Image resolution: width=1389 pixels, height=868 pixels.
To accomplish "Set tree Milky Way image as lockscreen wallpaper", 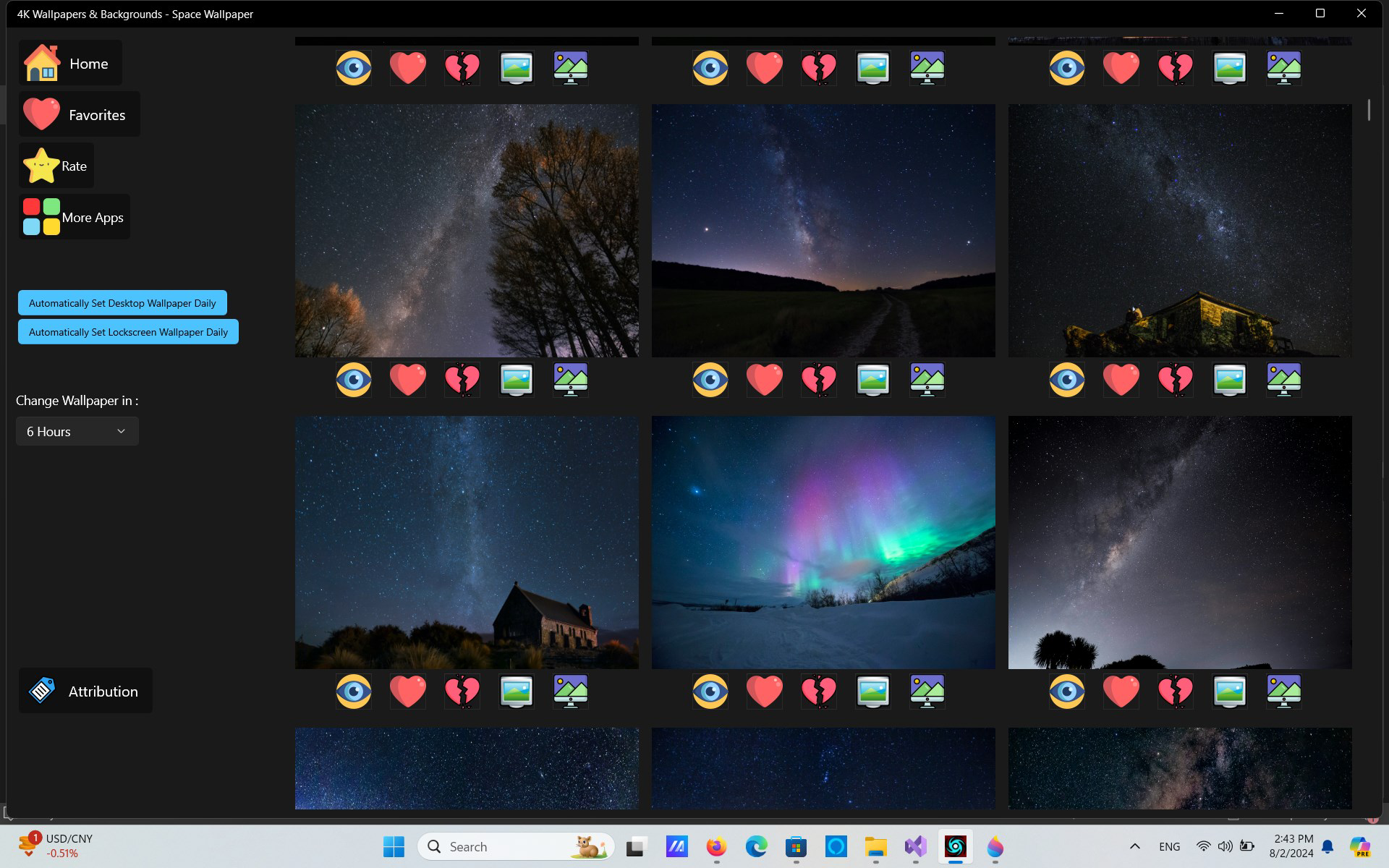I will point(571,380).
